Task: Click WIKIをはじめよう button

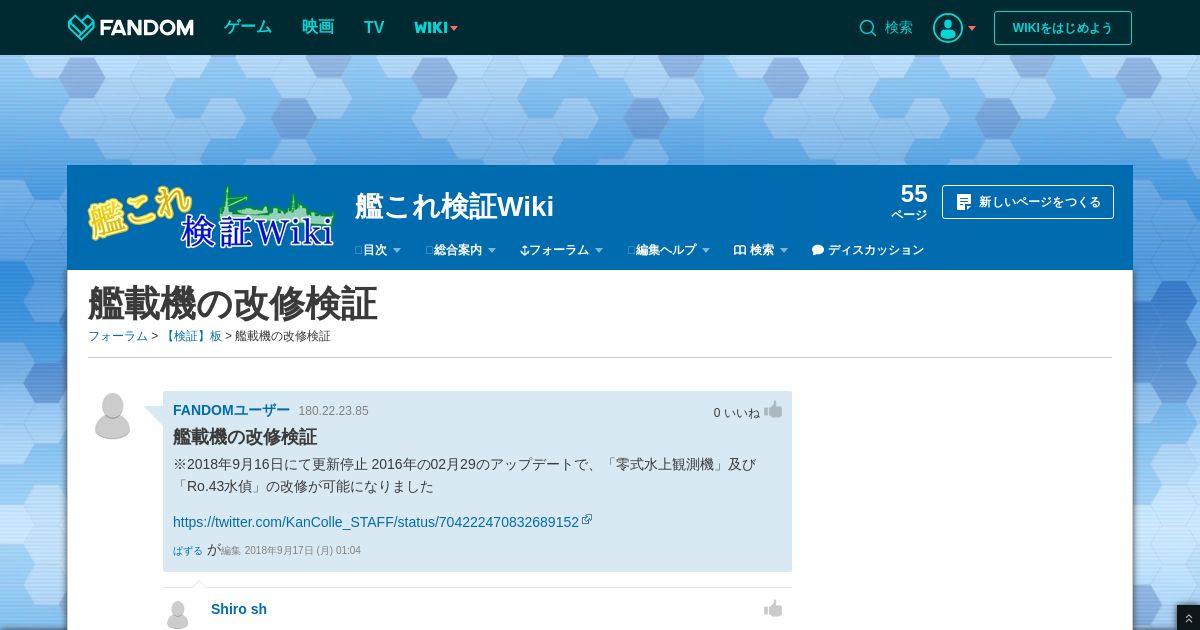Action: tap(1063, 28)
